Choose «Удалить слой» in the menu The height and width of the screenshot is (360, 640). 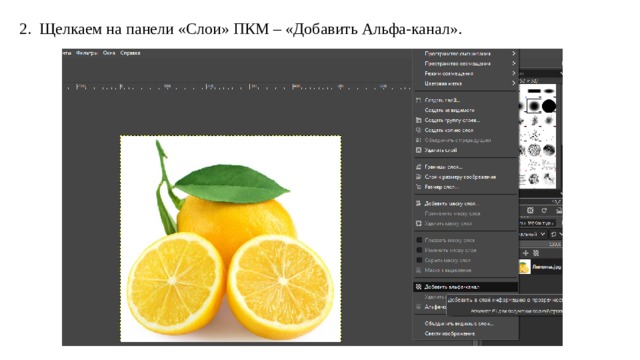(465, 150)
